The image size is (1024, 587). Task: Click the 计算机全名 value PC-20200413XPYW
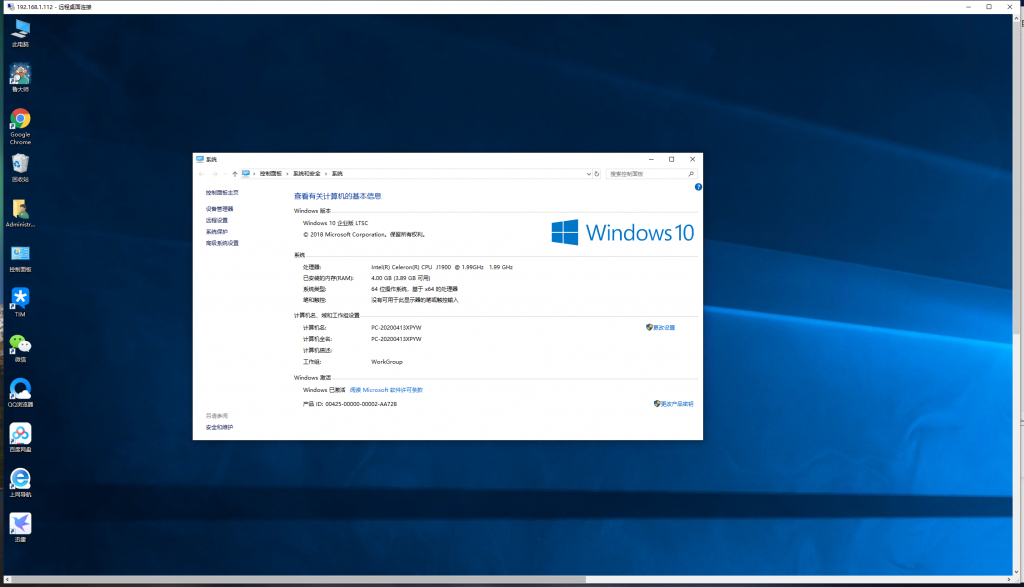[396, 339]
